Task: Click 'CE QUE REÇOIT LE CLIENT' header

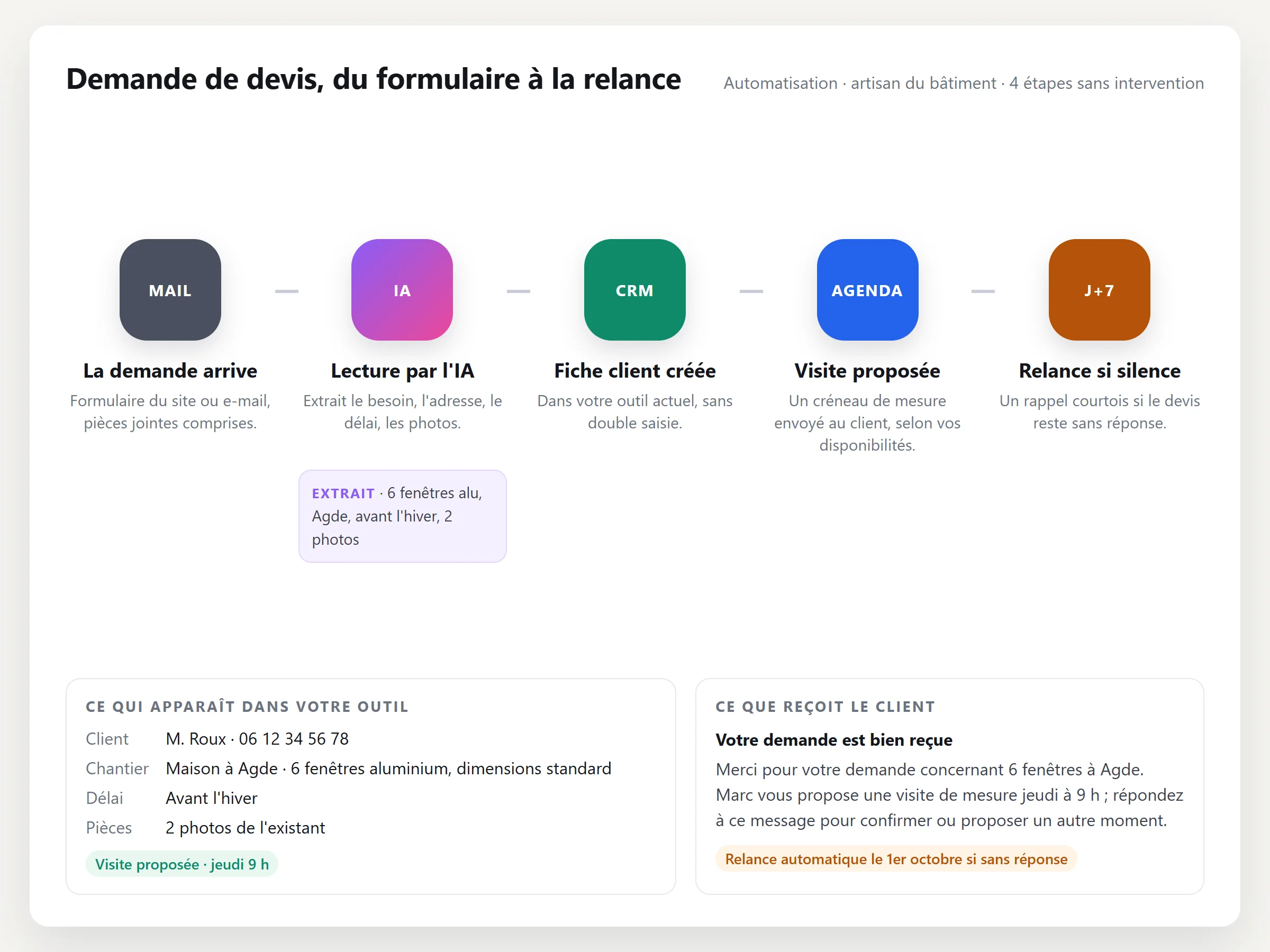Action: tap(825, 707)
